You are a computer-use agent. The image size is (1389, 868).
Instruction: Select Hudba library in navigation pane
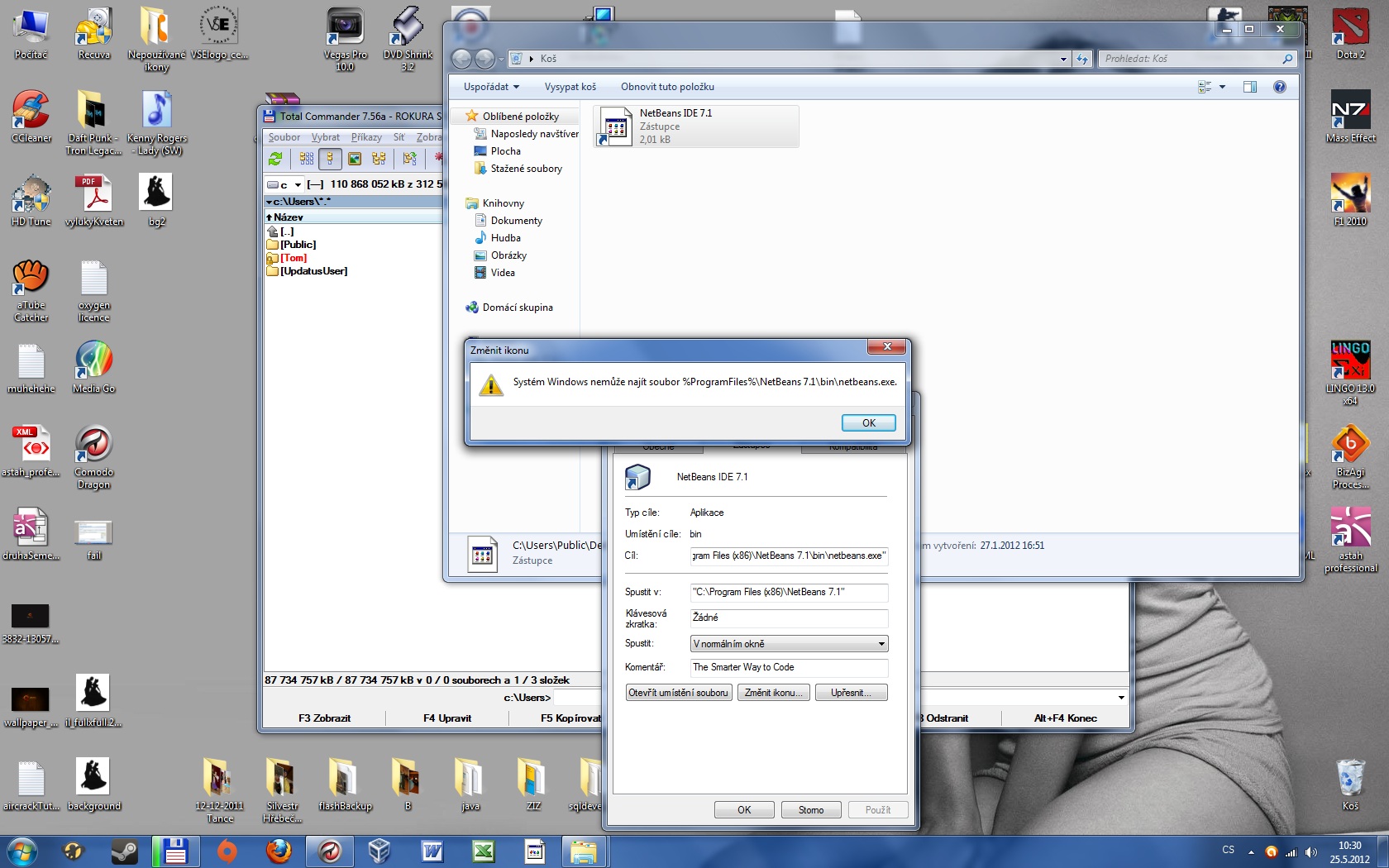497,238
